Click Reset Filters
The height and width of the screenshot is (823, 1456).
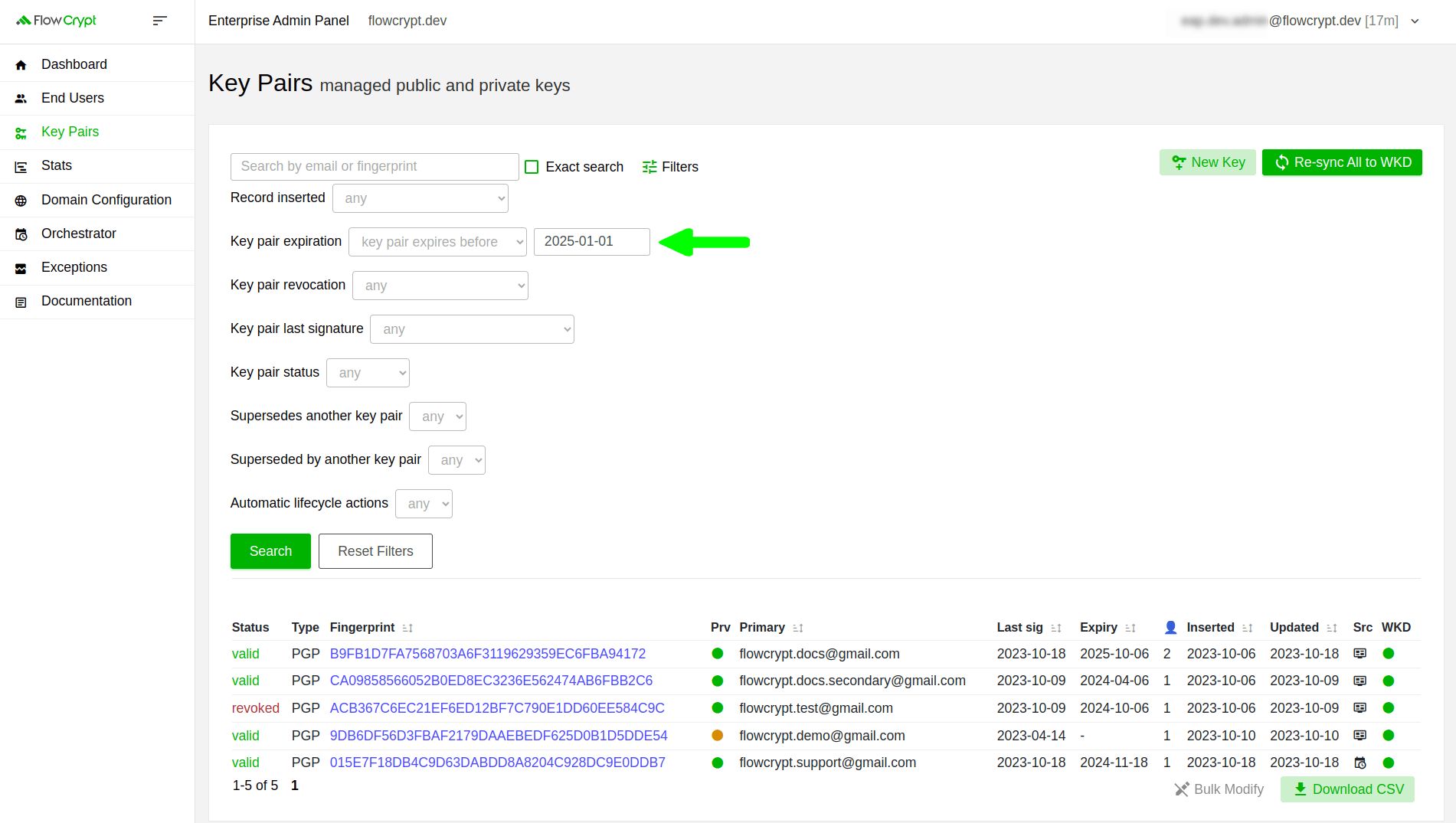pos(375,551)
